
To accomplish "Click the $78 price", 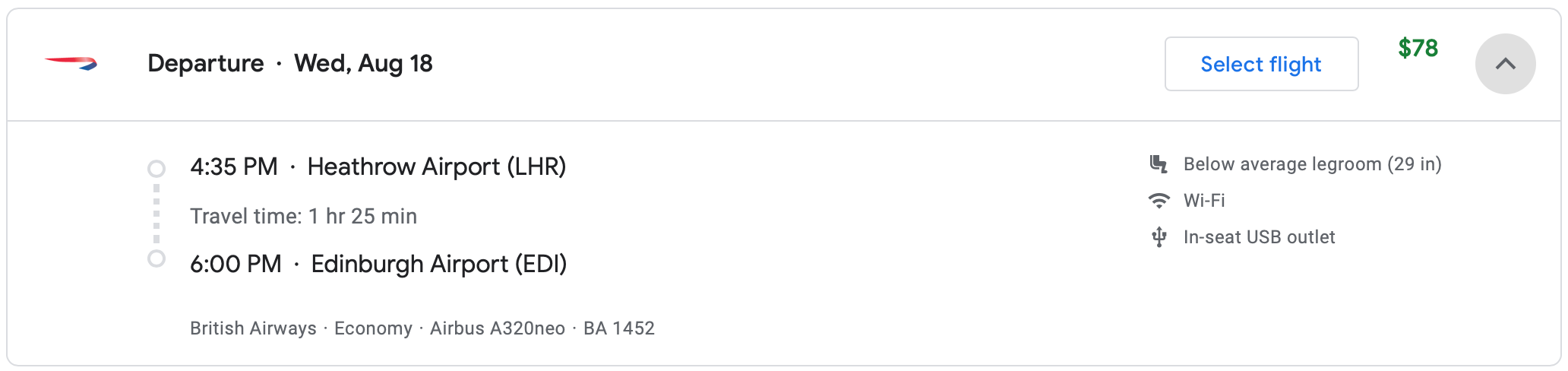I will 1418,48.
